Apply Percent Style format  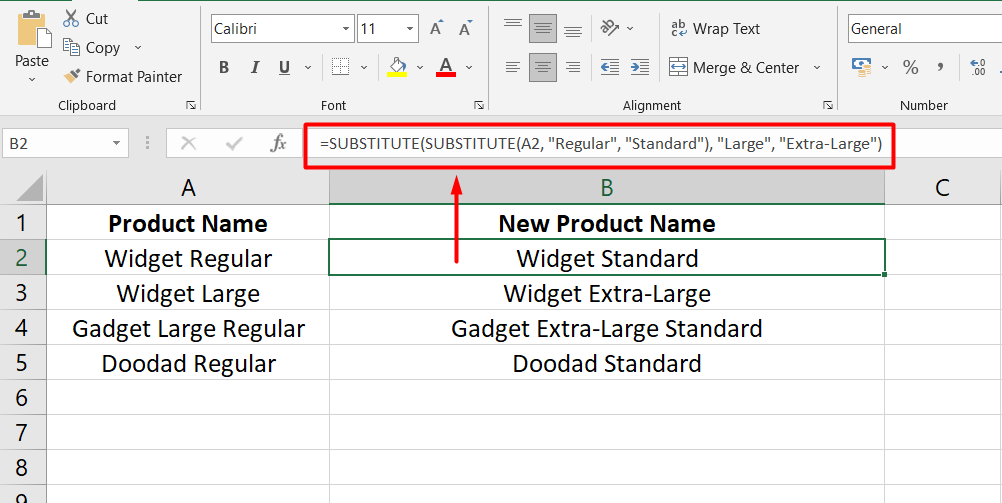coord(910,67)
